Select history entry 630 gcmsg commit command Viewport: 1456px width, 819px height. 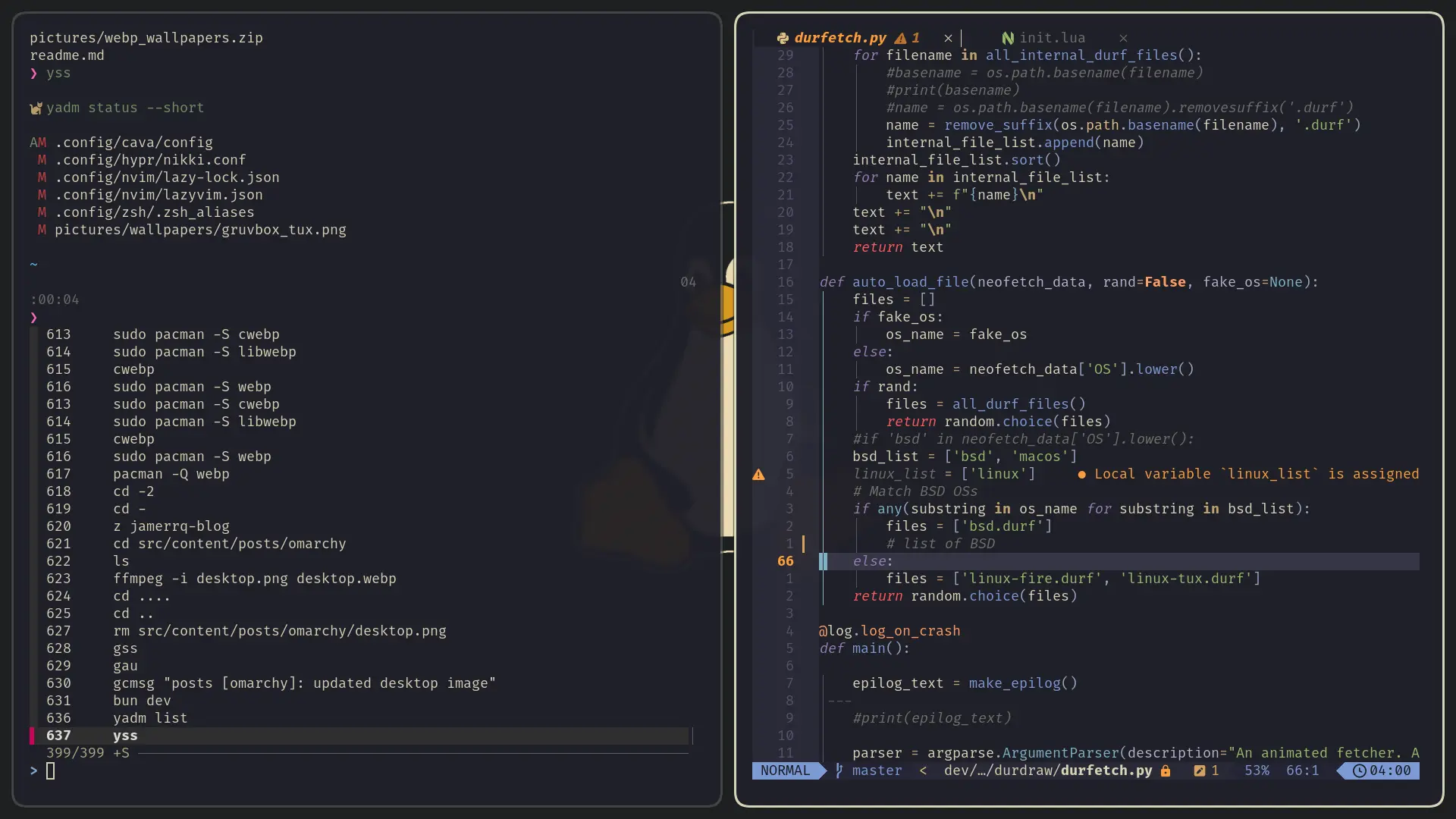coord(303,683)
